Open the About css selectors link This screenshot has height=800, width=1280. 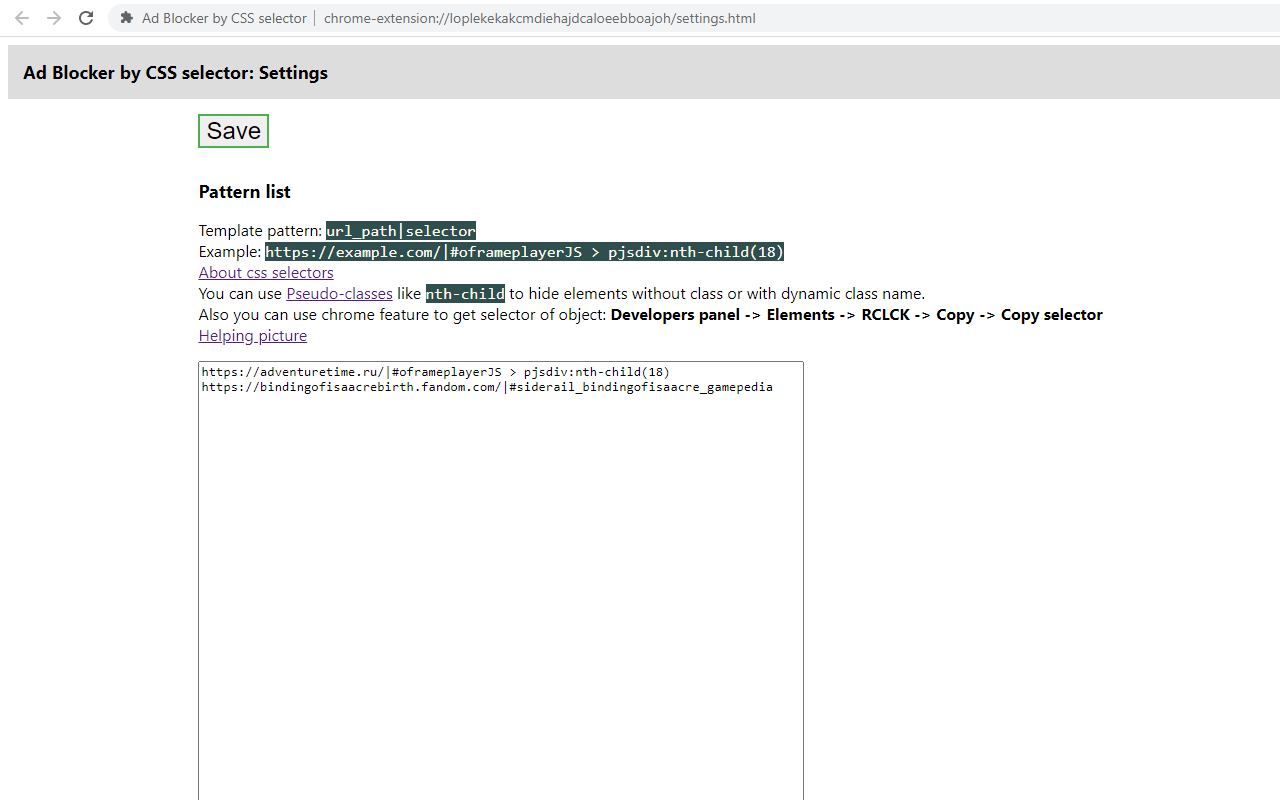[x=265, y=272]
